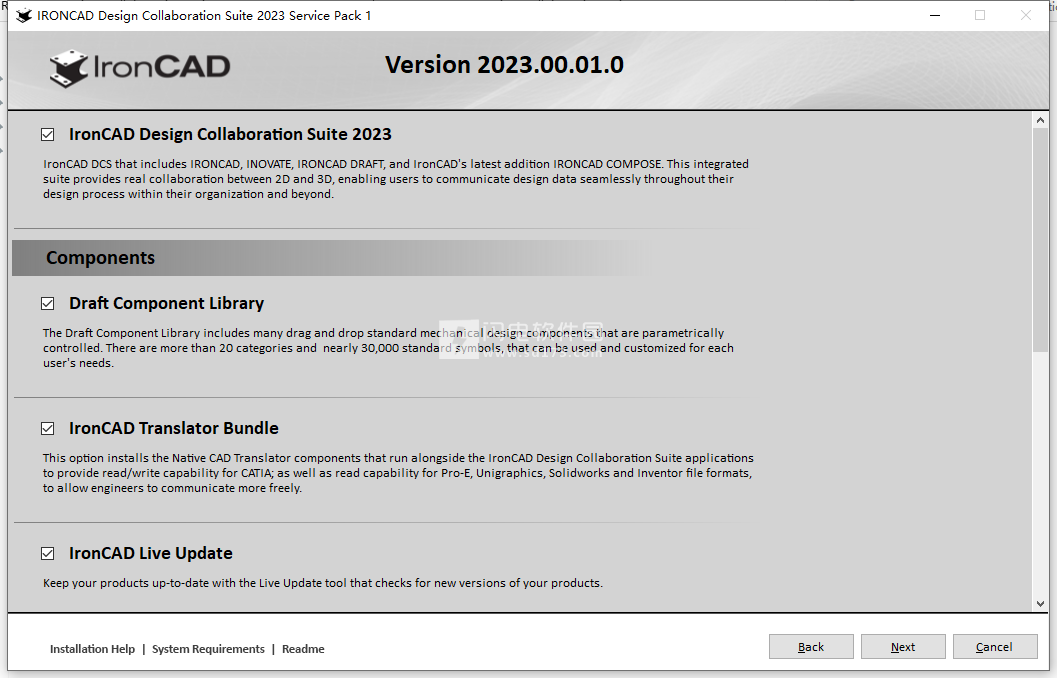The image size is (1057, 678).
Task: Close the installer window
Action: 1025,16
